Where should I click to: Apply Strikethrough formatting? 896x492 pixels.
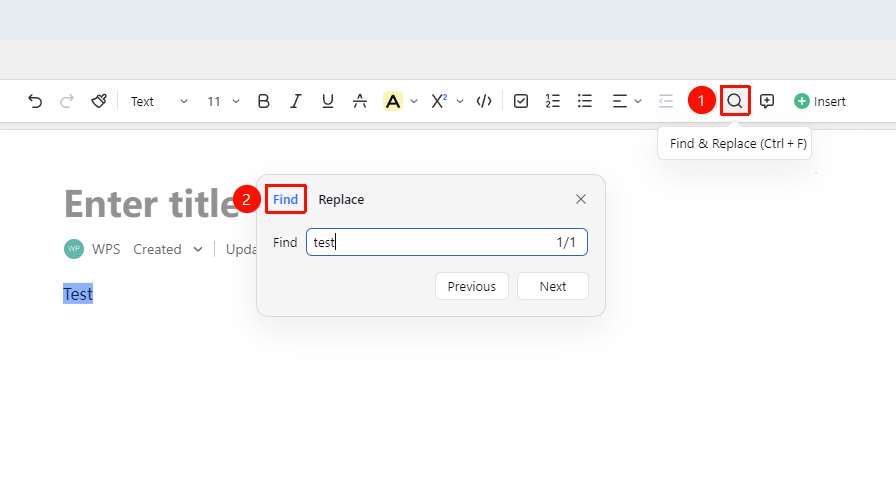pyautogui.click(x=359, y=101)
